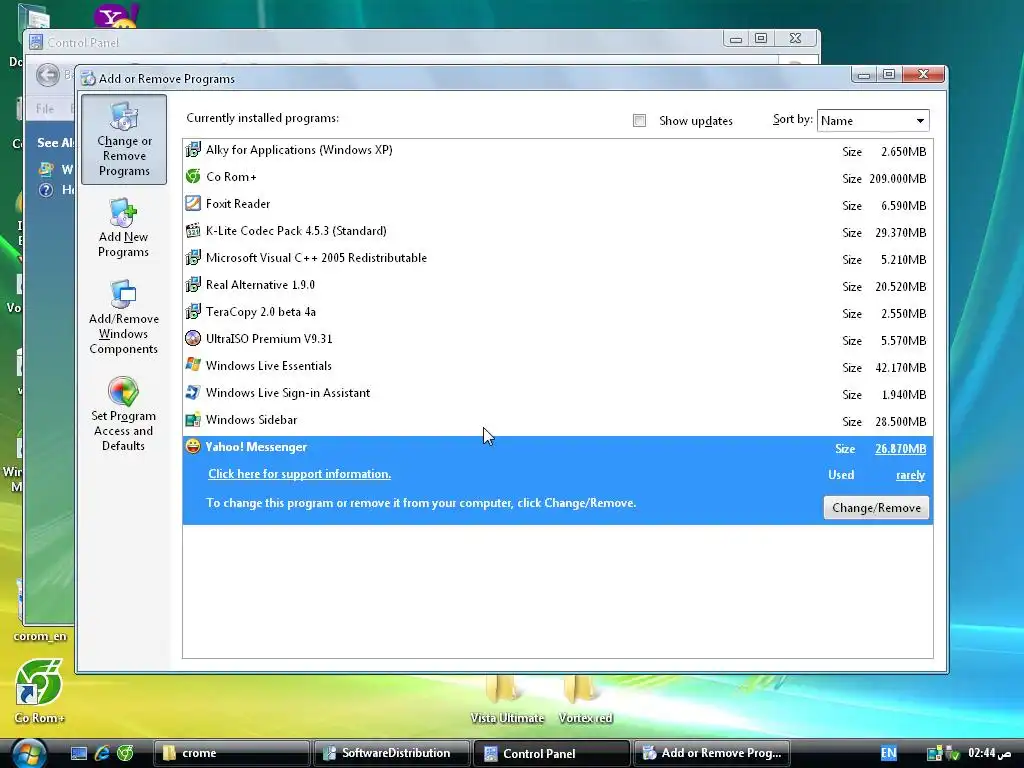1024x768 pixels.
Task: Click Alky for Applications program icon
Action: click(x=193, y=150)
